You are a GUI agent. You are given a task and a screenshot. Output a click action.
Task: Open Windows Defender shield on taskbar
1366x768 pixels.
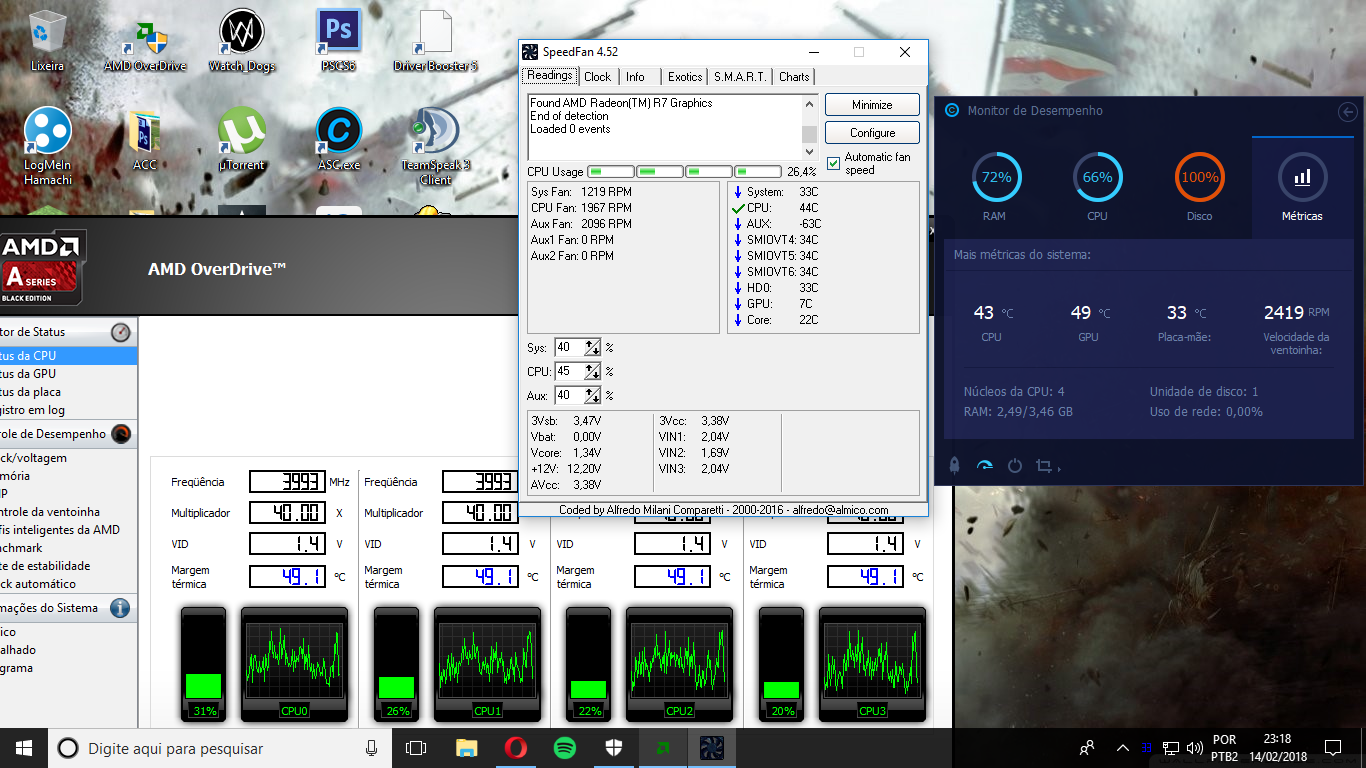[613, 748]
